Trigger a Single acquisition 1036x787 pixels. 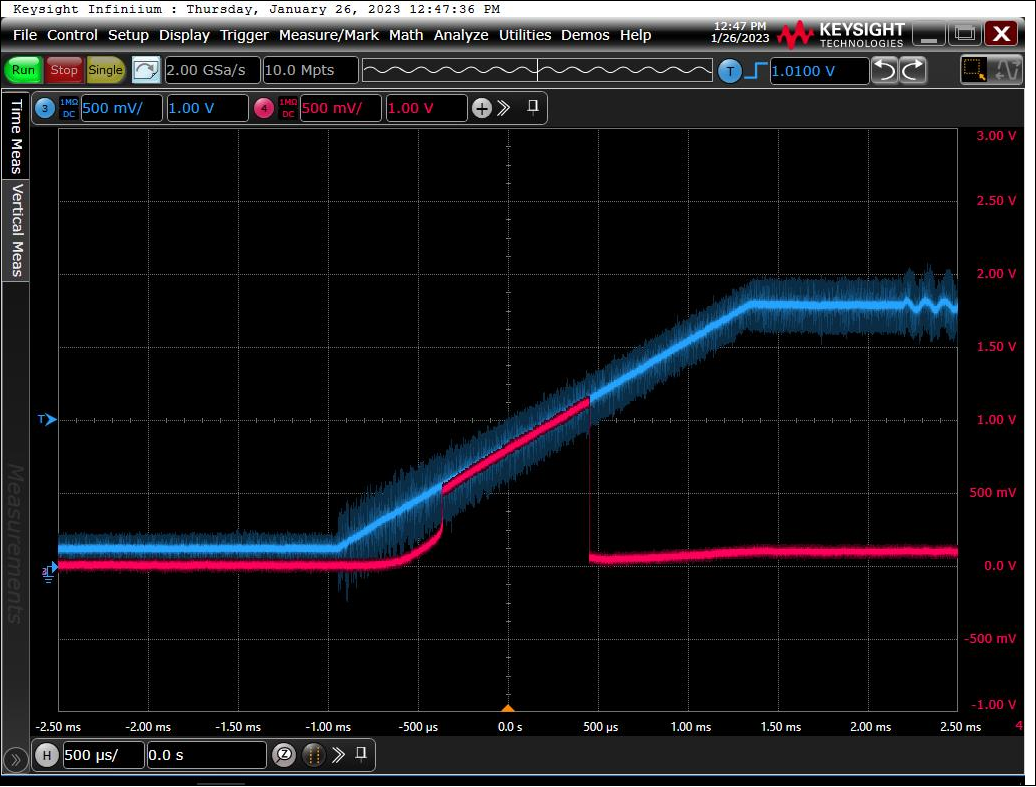click(105, 70)
